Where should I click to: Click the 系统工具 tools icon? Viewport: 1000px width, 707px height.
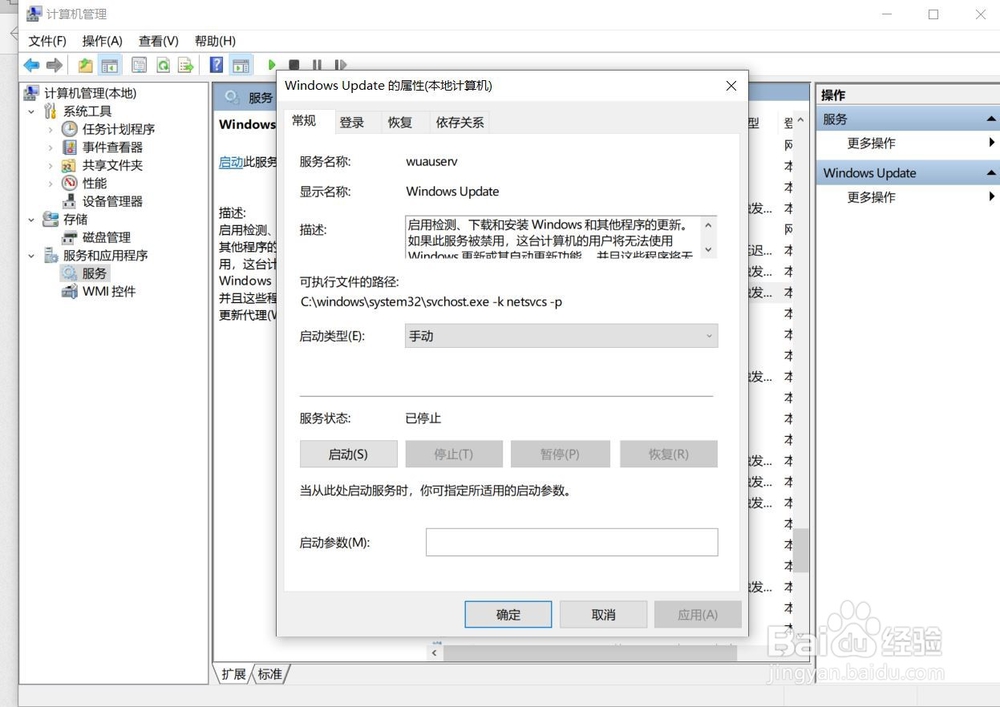50,111
